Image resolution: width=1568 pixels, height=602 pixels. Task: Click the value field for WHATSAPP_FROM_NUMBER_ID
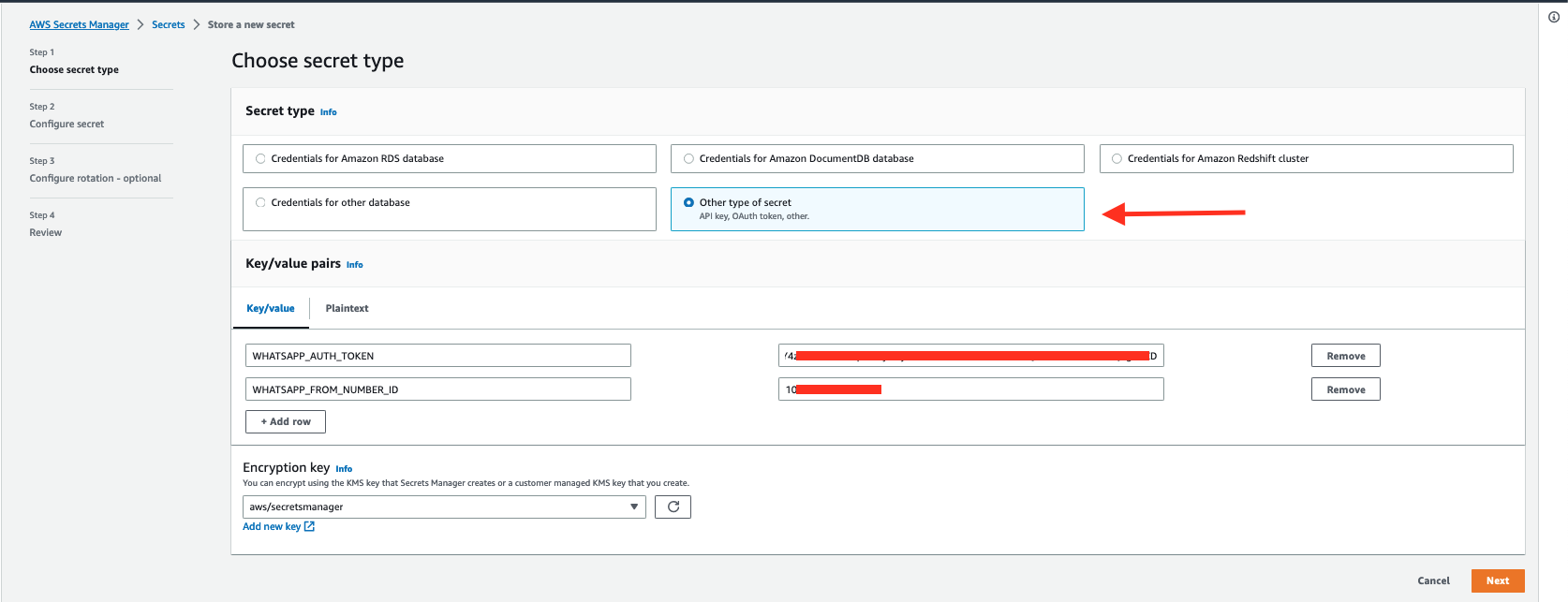point(971,389)
